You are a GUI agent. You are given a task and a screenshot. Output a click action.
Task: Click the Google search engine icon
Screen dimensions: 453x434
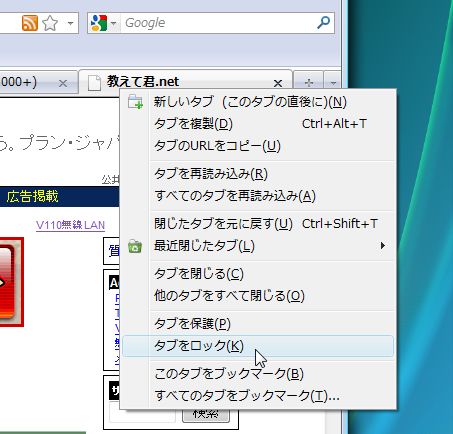(99, 23)
